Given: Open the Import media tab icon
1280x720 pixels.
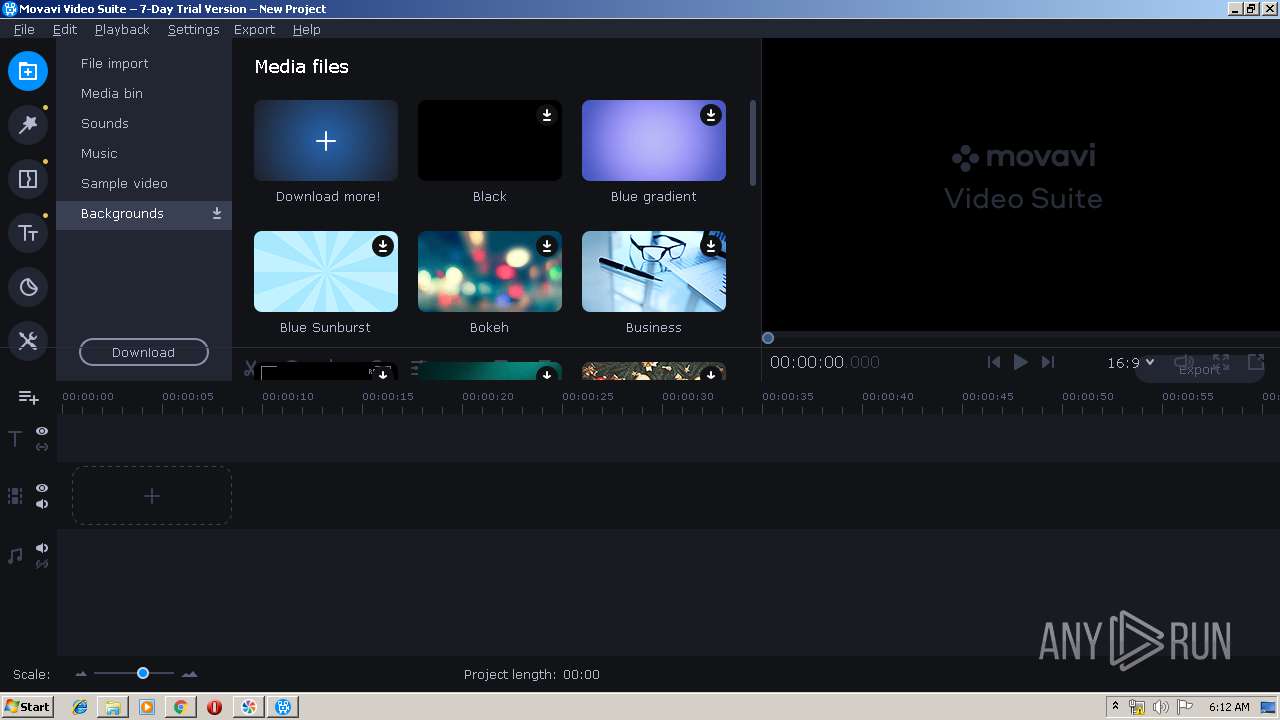Looking at the screenshot, I should coord(28,71).
